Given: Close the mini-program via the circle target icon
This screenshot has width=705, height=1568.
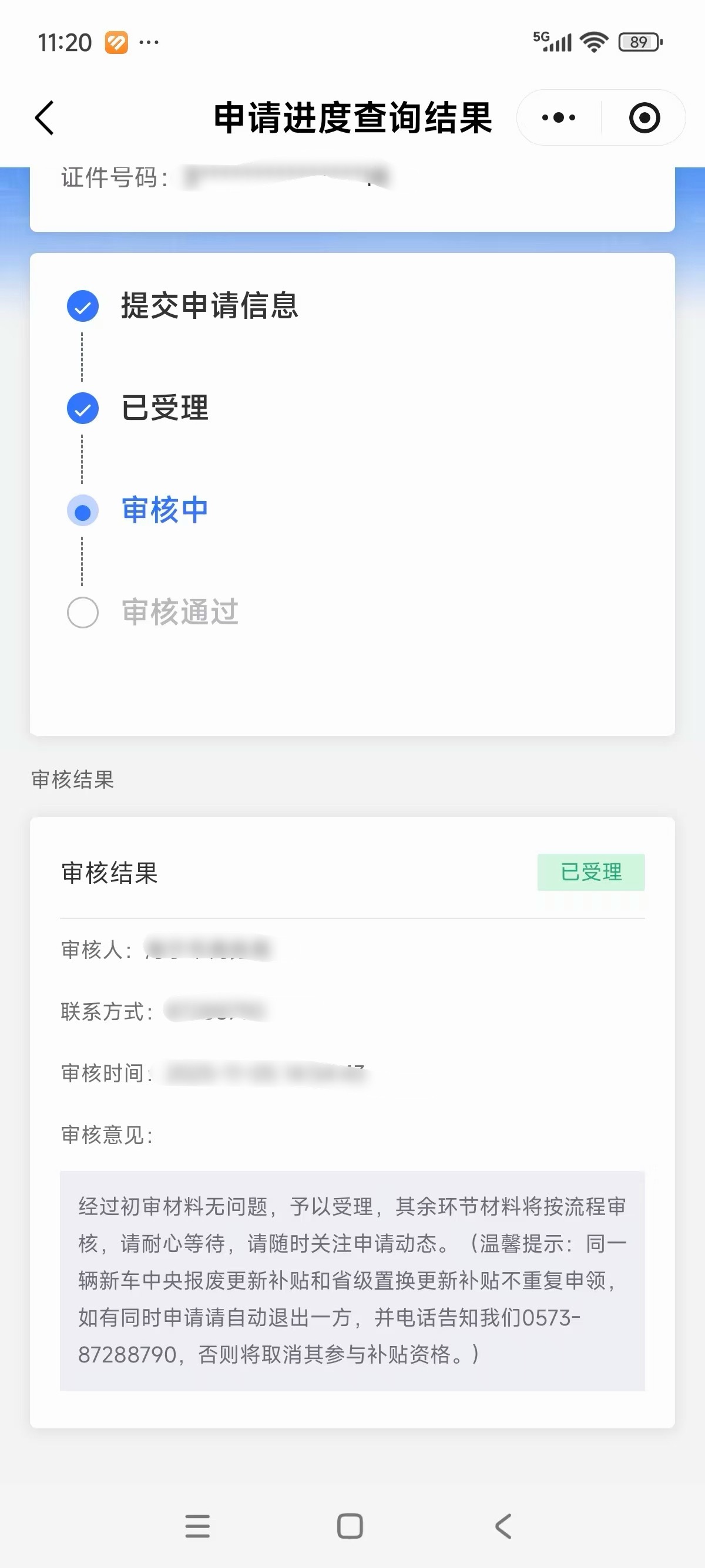Looking at the screenshot, I should pos(644,117).
